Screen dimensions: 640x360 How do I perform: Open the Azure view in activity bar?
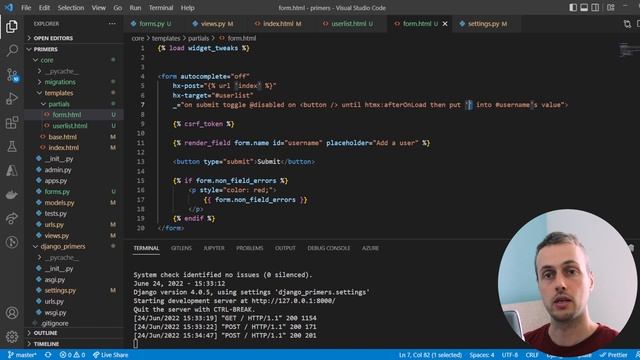pyautogui.click(x=12, y=170)
